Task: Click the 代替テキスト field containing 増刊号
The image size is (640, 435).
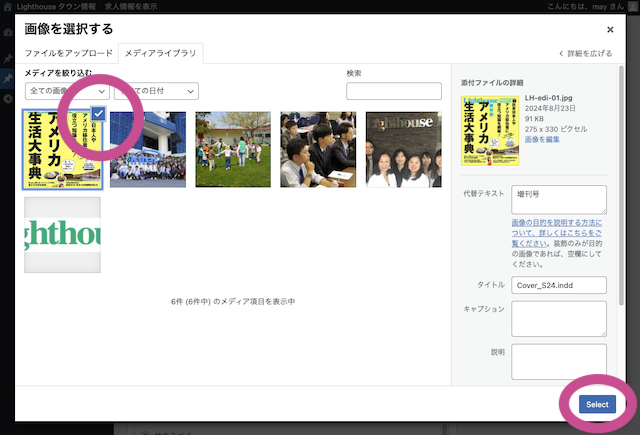Action: coord(559,200)
